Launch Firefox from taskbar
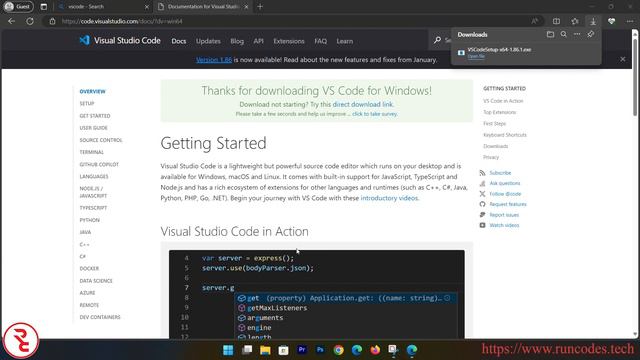This screenshot has width=640, height=360. (375, 350)
